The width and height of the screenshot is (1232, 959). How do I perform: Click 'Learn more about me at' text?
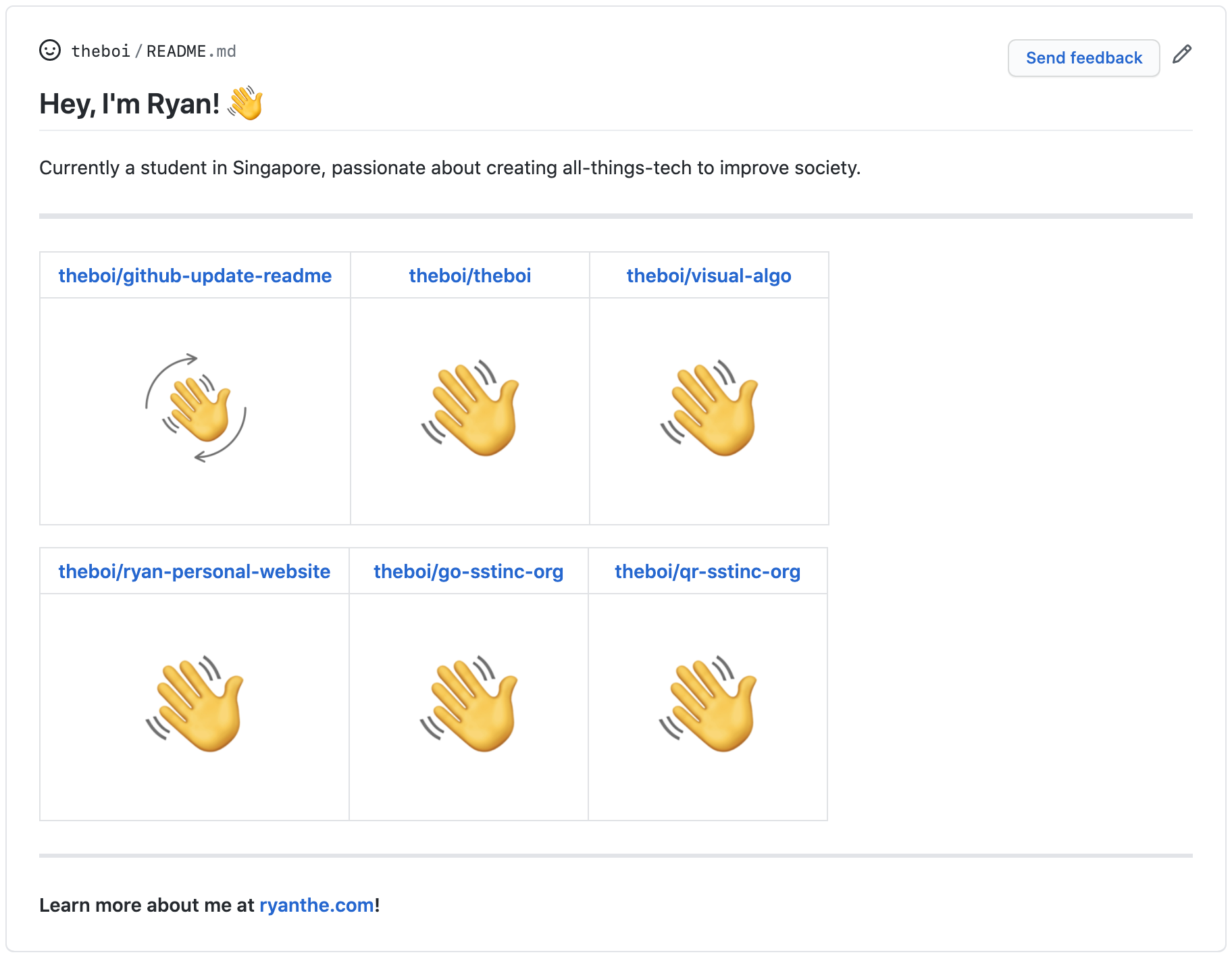point(147,905)
